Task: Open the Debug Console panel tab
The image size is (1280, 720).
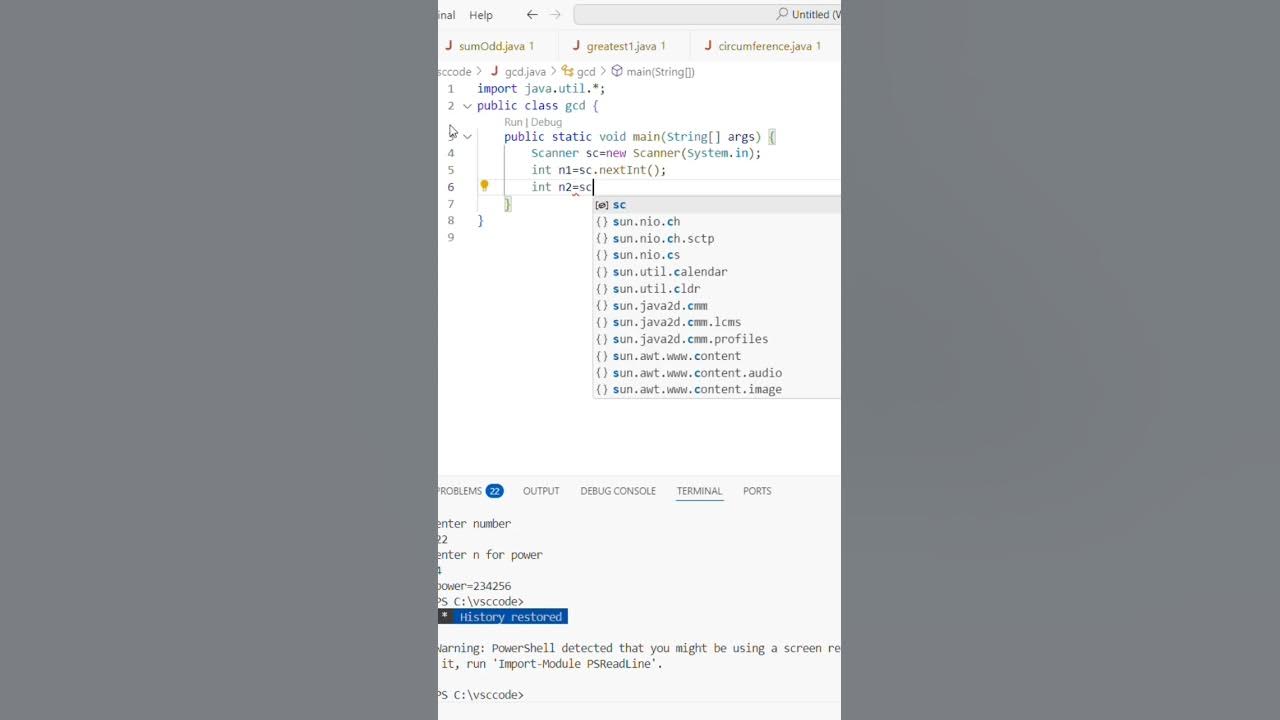Action: [618, 491]
